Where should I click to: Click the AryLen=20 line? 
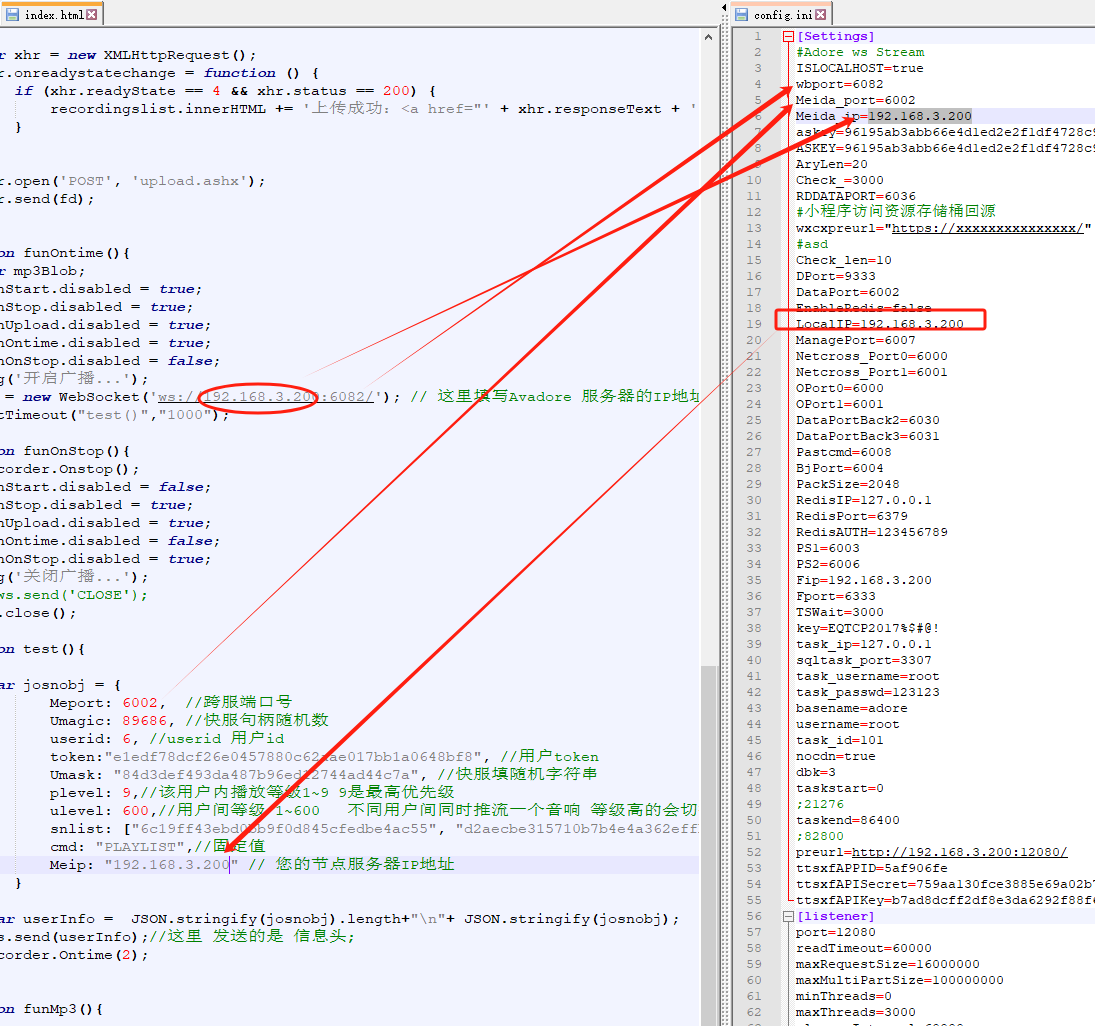pos(831,164)
